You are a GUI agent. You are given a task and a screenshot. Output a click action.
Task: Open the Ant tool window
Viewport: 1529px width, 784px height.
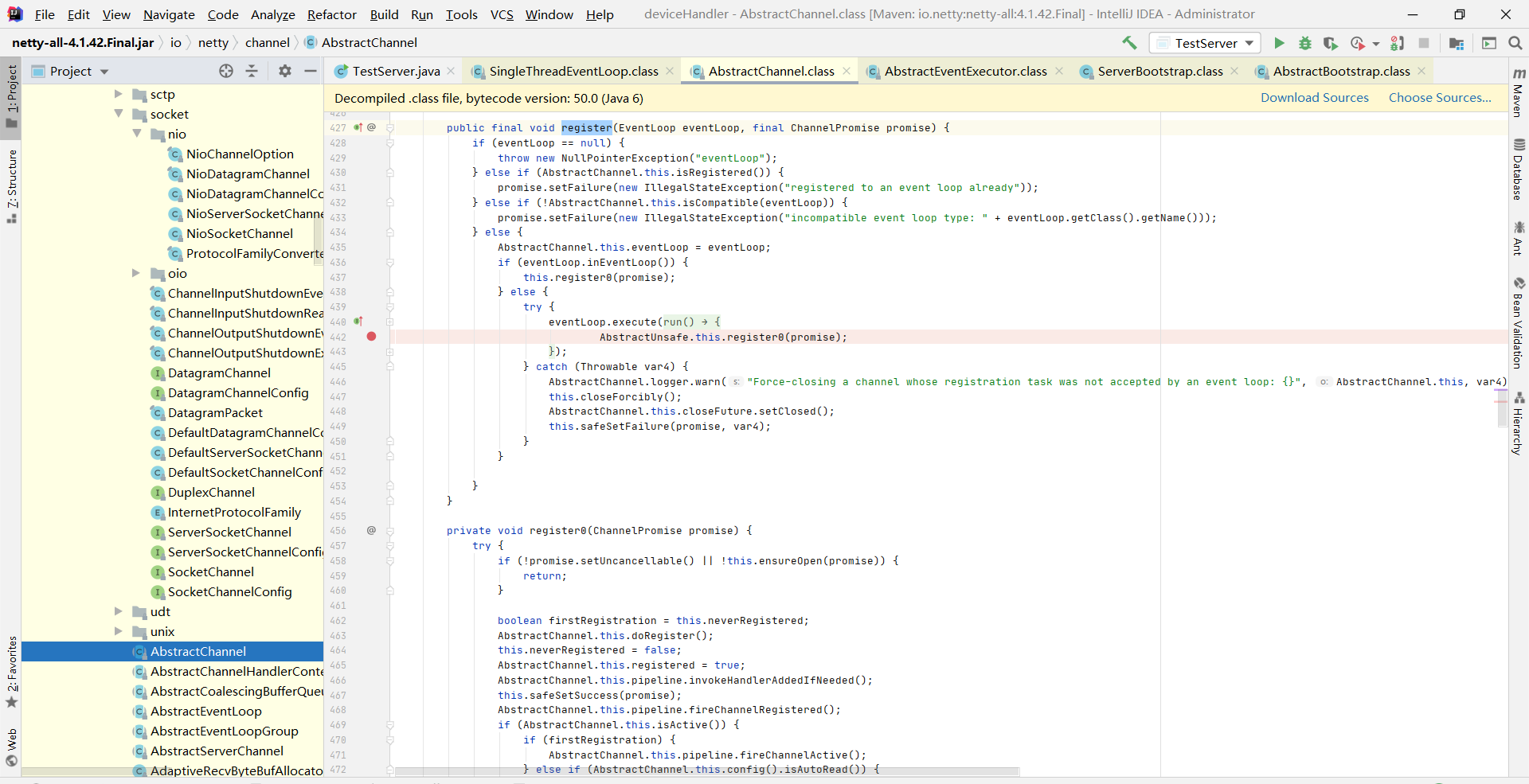pos(1519,239)
